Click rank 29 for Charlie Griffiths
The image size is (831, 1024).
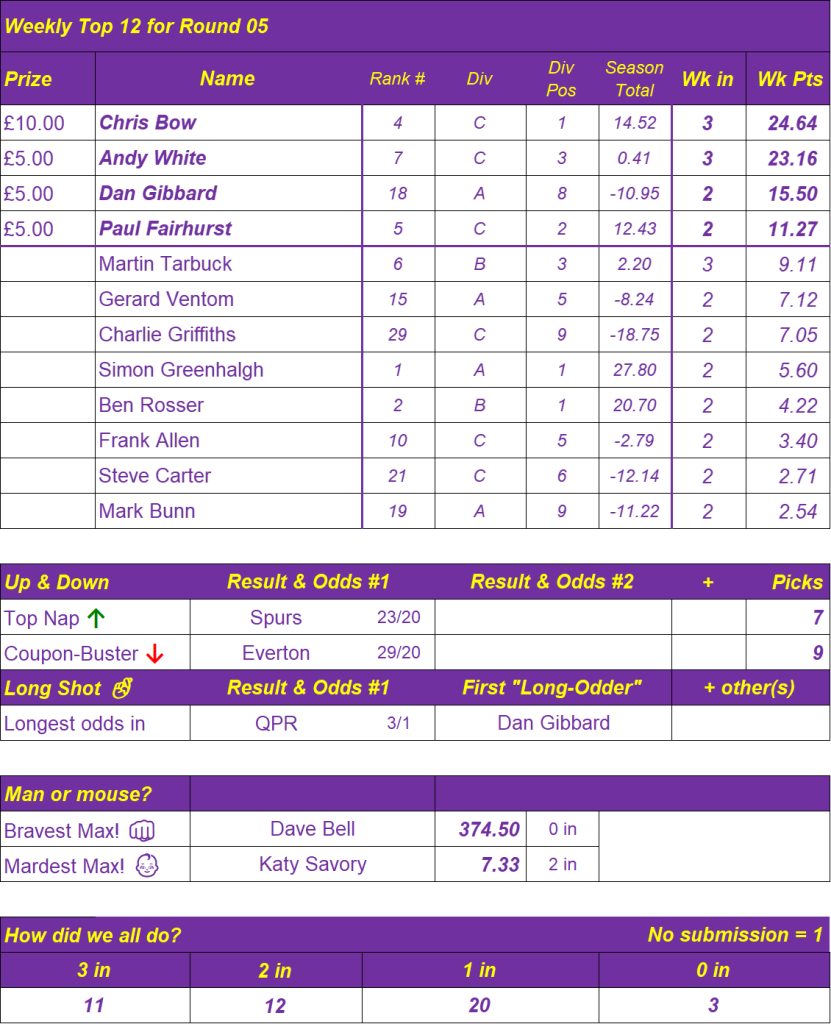[397, 334]
